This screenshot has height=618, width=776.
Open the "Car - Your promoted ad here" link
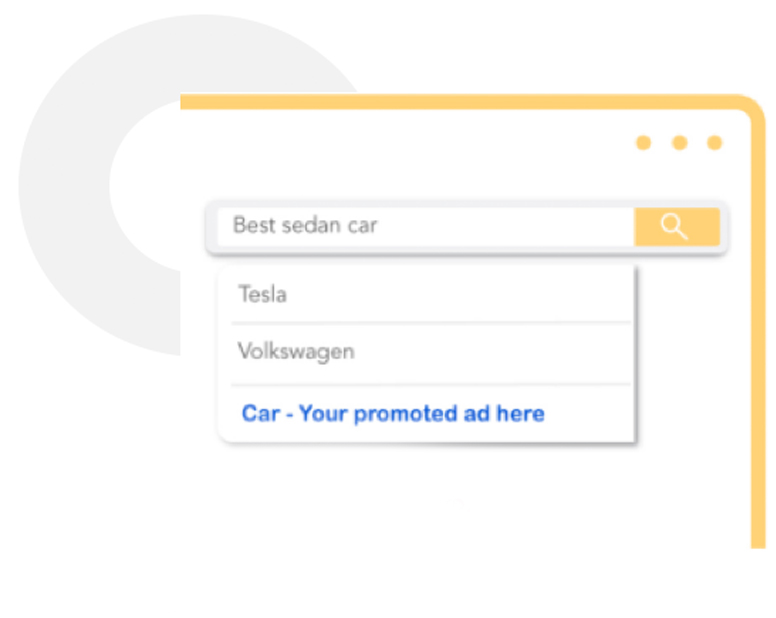[393, 414]
